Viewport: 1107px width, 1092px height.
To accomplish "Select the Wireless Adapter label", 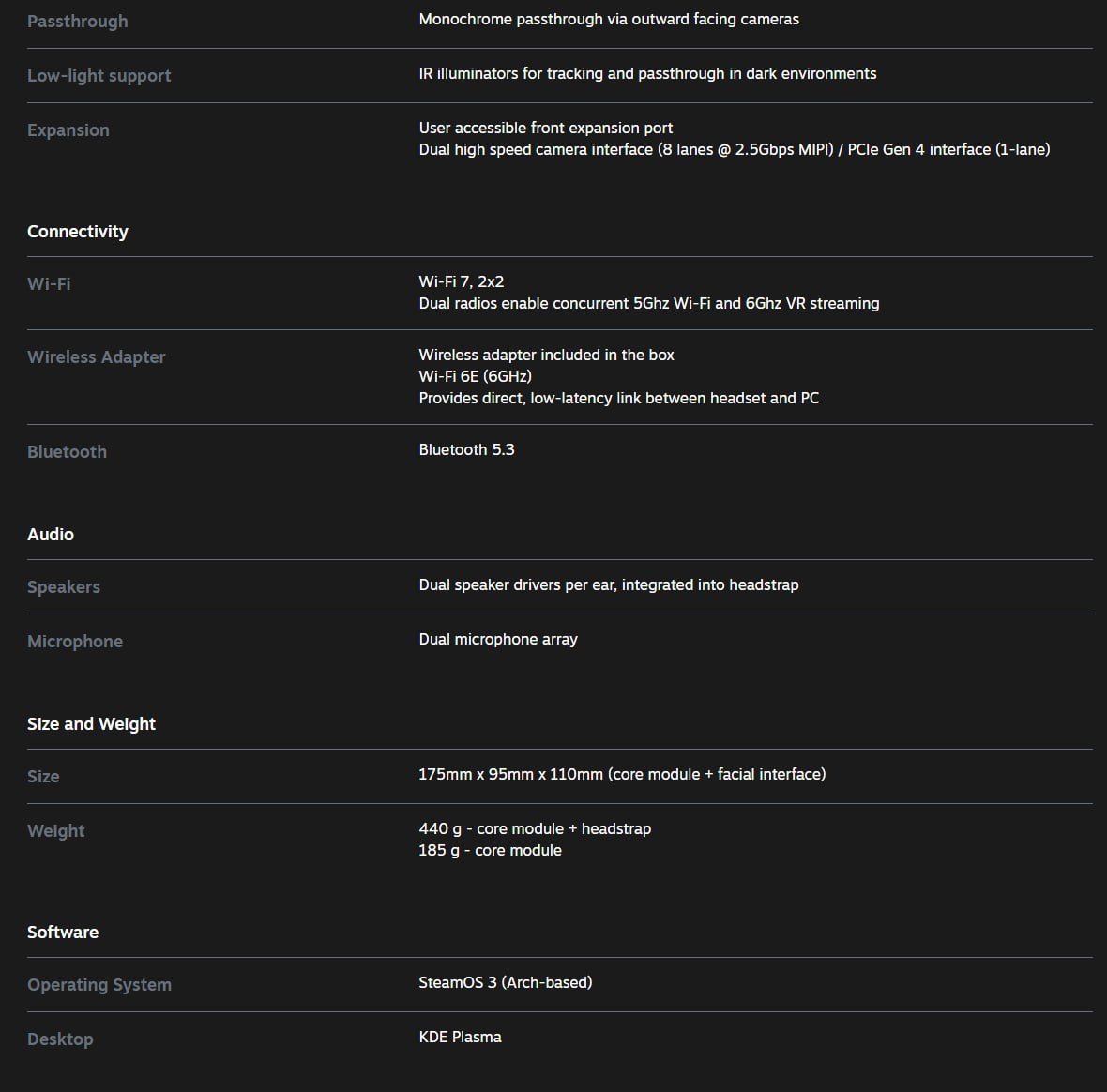I will point(96,356).
